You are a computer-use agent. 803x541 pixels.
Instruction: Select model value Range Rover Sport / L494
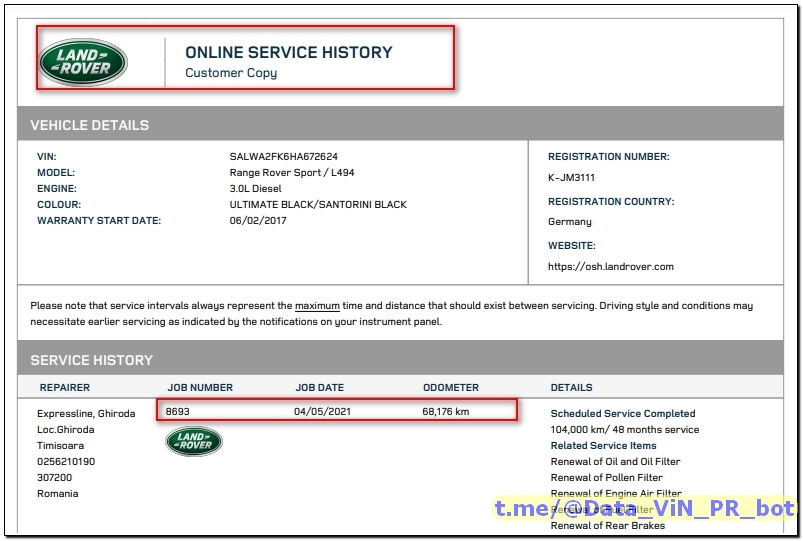[292, 172]
